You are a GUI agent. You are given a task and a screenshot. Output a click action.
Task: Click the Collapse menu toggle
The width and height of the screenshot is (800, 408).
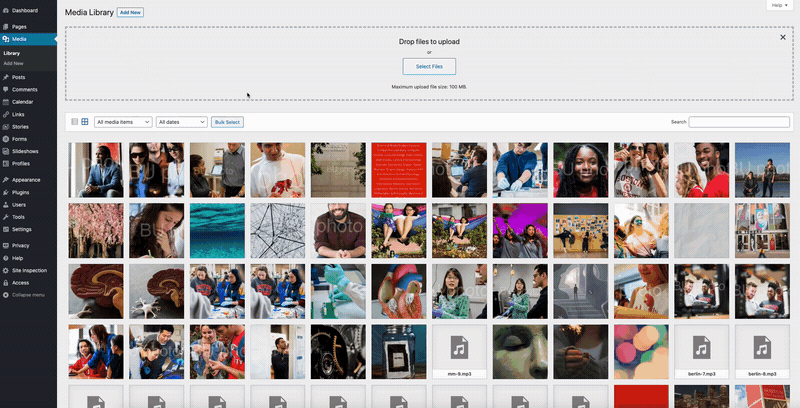coord(28,295)
